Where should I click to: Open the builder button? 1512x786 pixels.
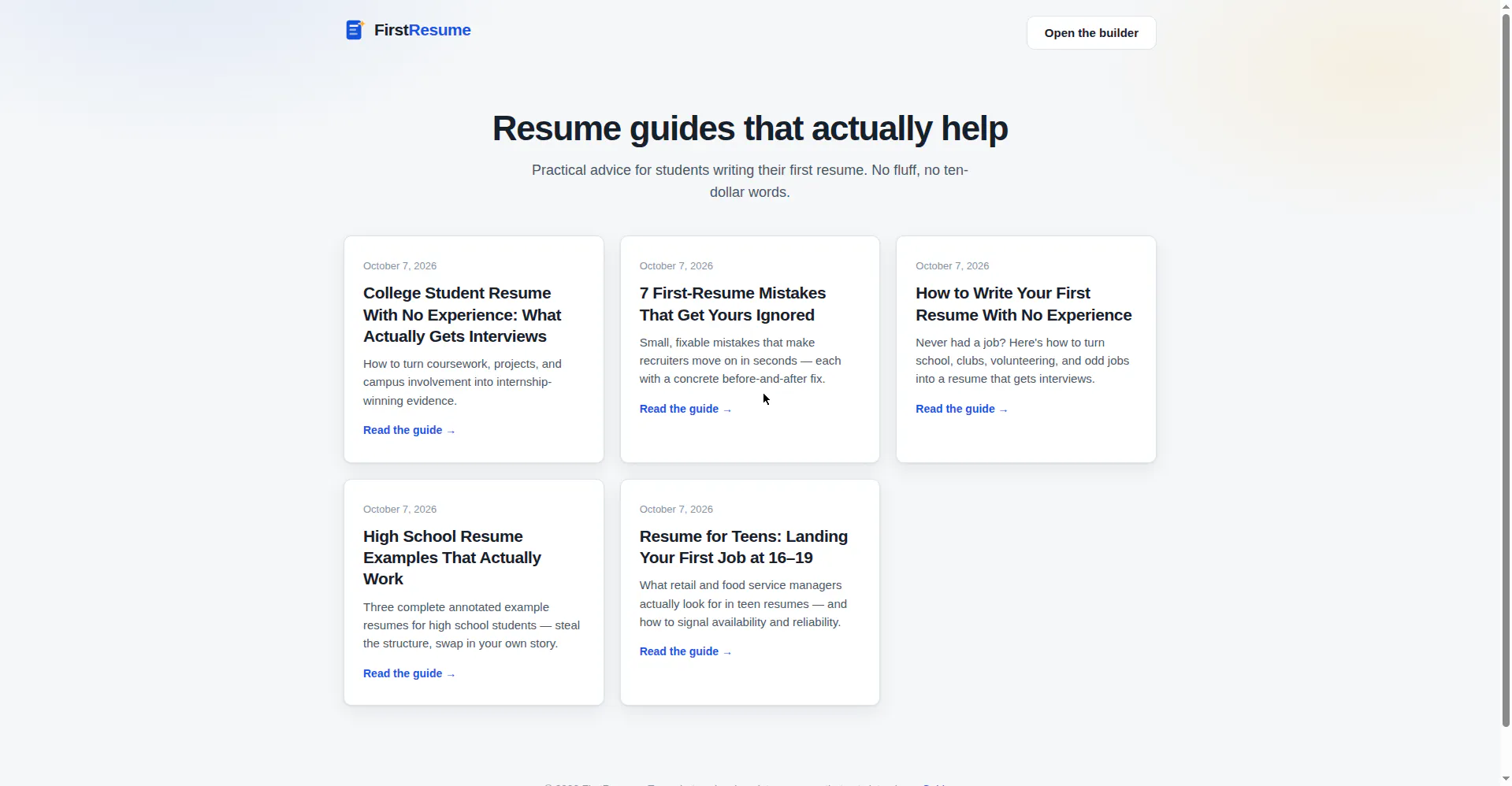(1091, 33)
